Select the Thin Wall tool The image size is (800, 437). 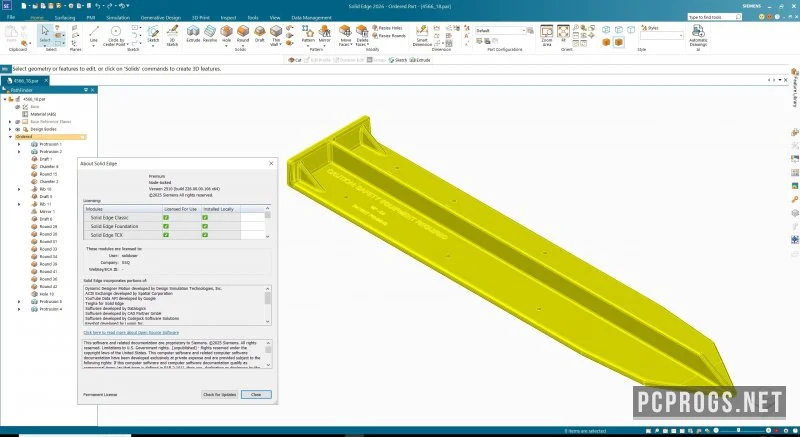(276, 35)
